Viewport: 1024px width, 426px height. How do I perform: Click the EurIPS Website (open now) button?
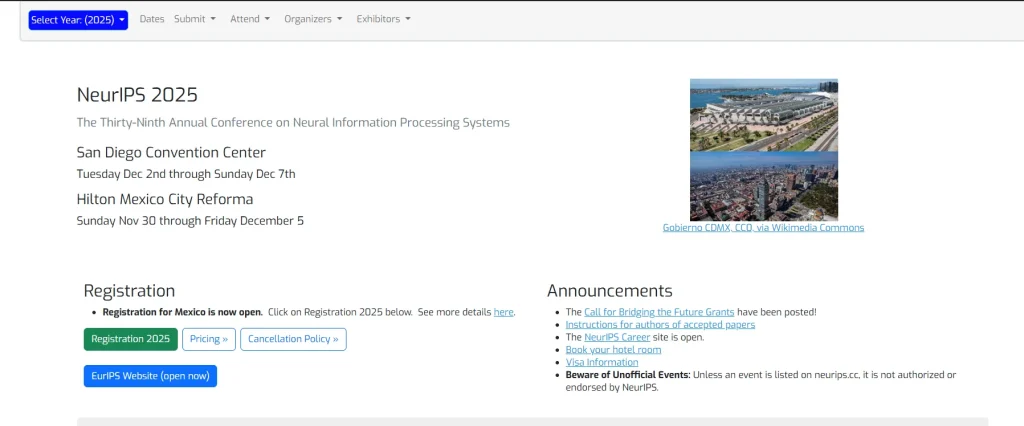(x=150, y=376)
